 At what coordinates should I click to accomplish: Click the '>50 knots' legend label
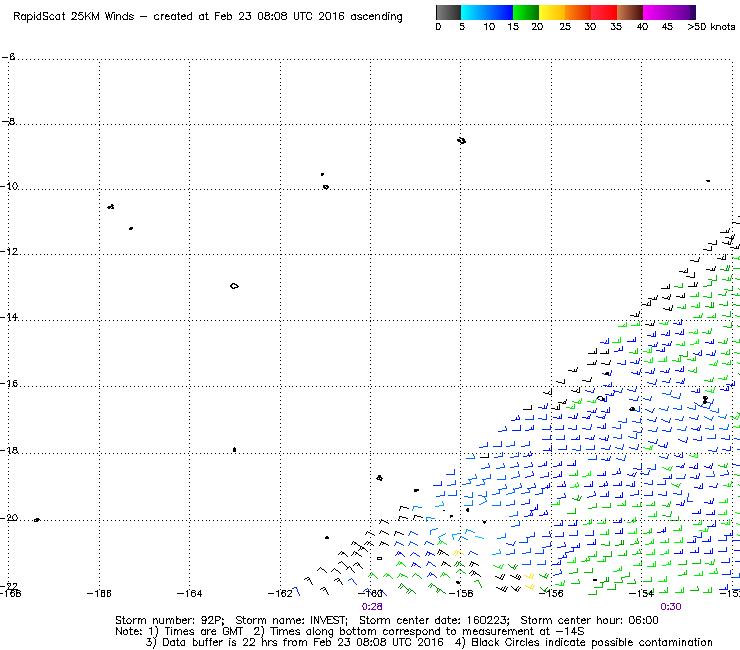point(711,27)
